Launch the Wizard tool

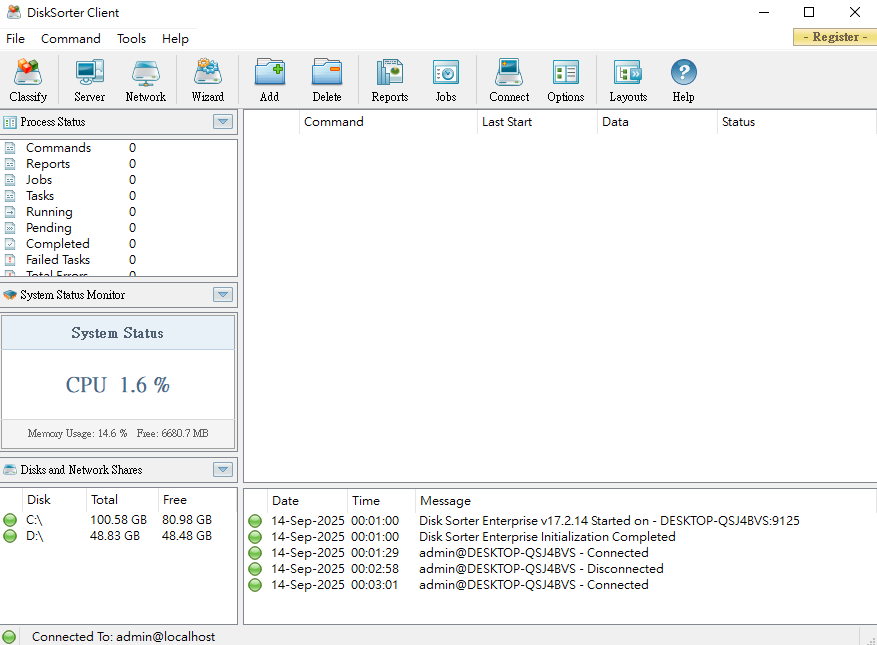point(208,81)
